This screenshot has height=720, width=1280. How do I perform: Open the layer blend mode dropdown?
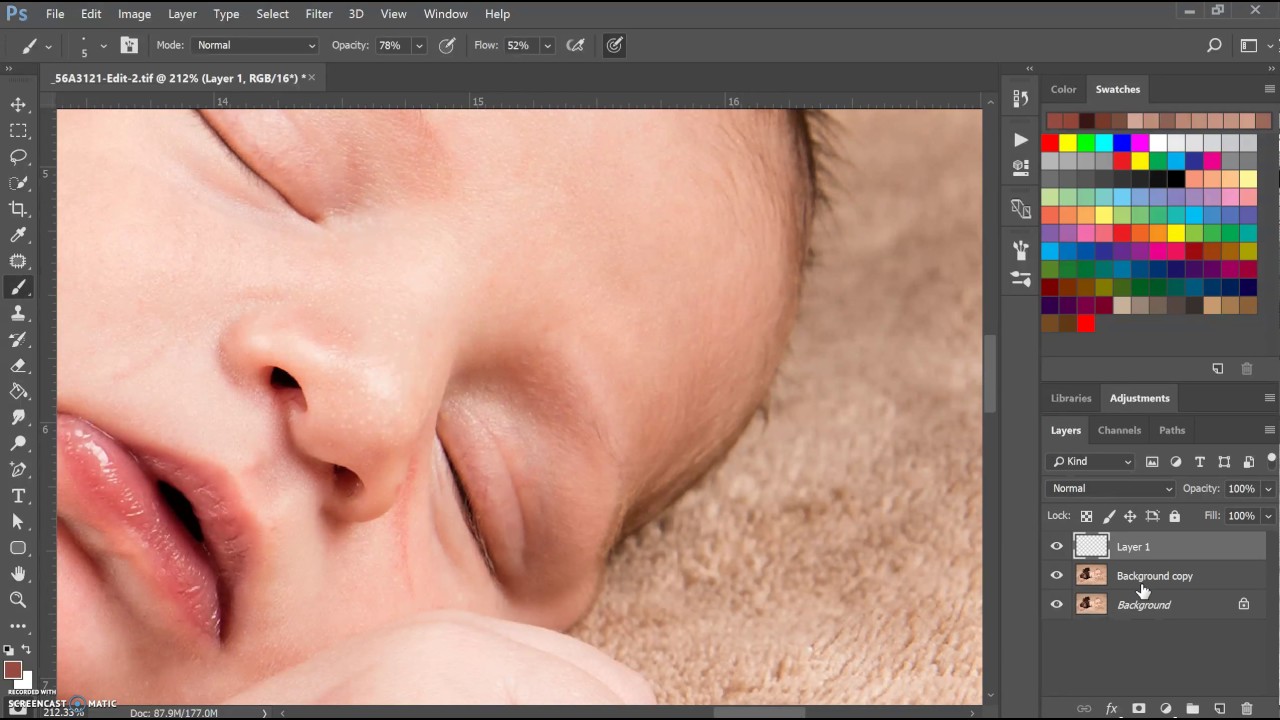pos(1111,488)
